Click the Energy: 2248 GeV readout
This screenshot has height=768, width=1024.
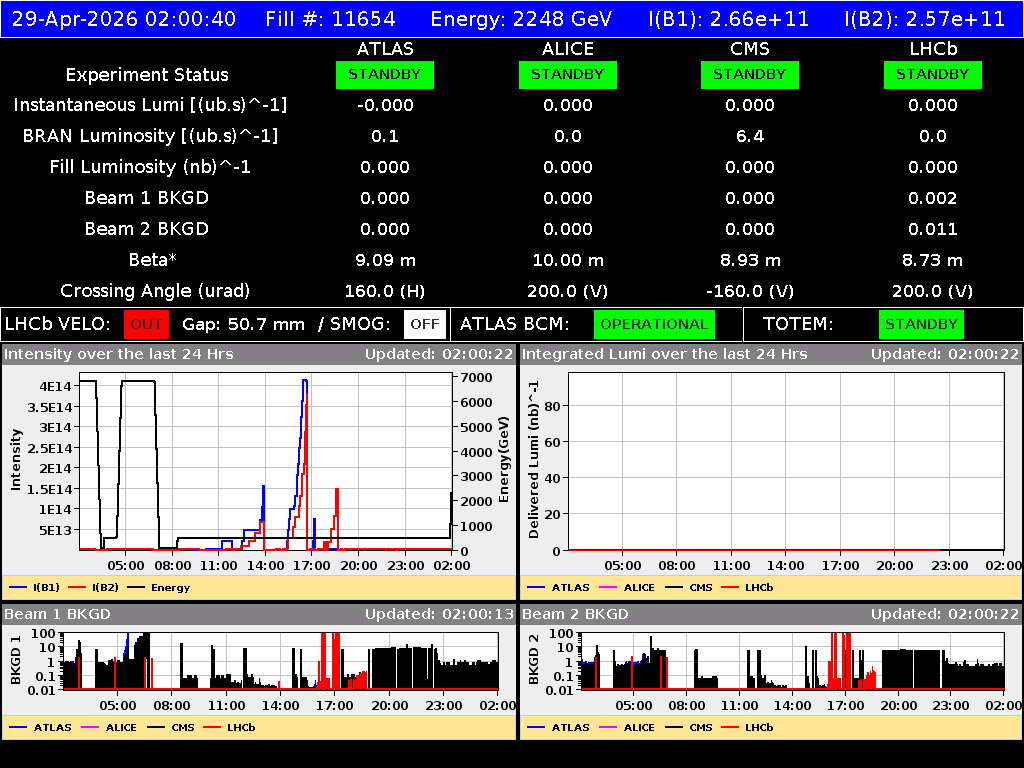[x=521, y=19]
